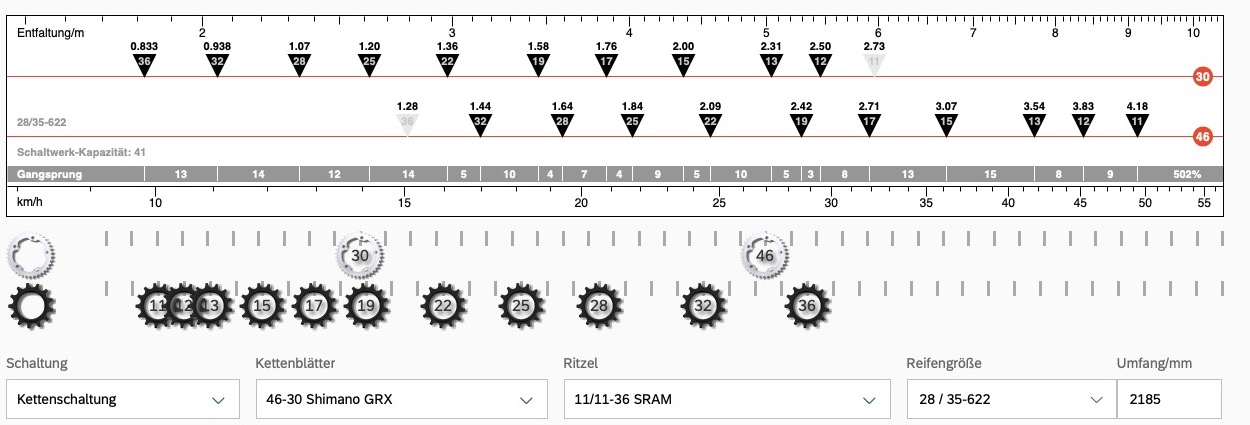The height and width of the screenshot is (425, 1250).
Task: Select the 19-tooth sprocket gear icon
Action: point(366,306)
